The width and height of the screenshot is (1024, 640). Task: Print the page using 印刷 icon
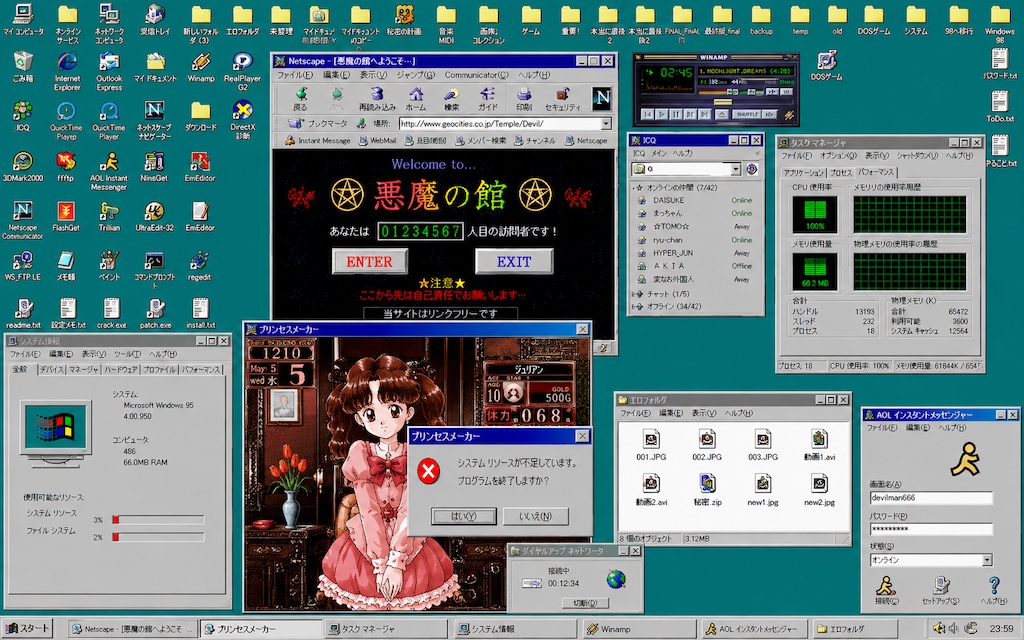point(524,99)
